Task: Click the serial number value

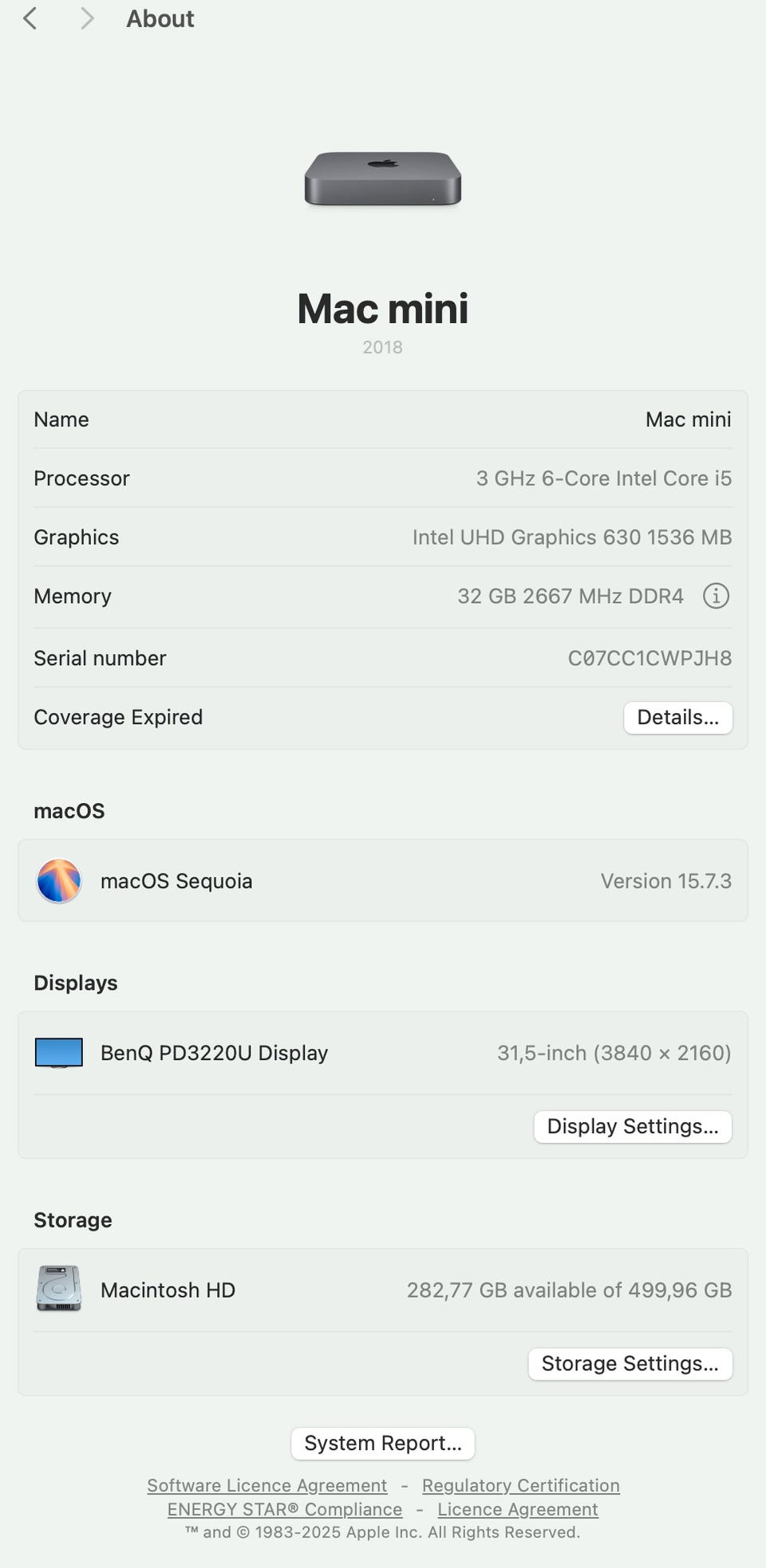Action: click(650, 658)
